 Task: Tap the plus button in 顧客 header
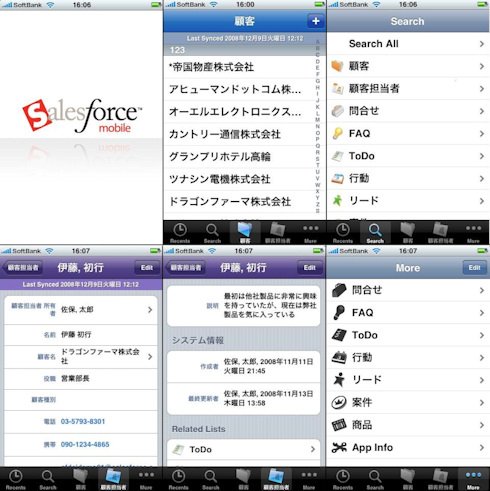coord(315,21)
